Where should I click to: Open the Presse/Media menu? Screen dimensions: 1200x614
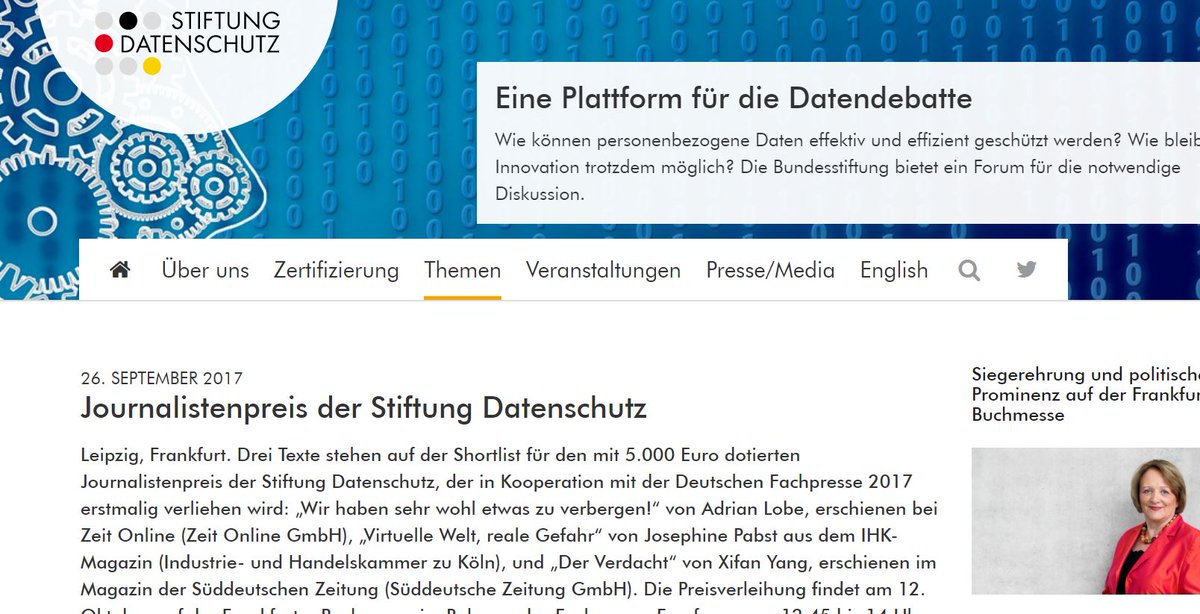[x=770, y=270]
